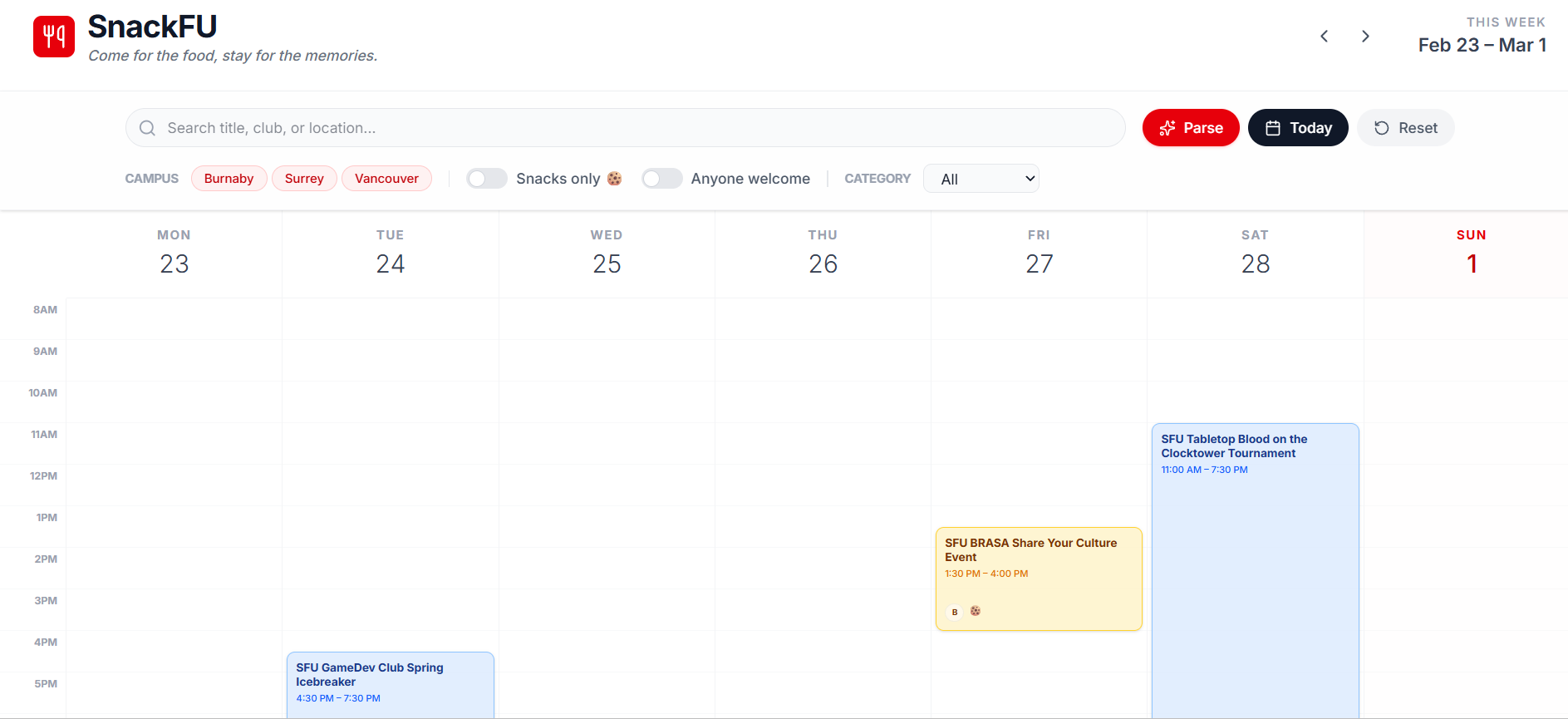The image size is (1568, 719).
Task: Open SFU Tabletop Blood on the Clocktower Tournament
Action: tap(1256, 571)
